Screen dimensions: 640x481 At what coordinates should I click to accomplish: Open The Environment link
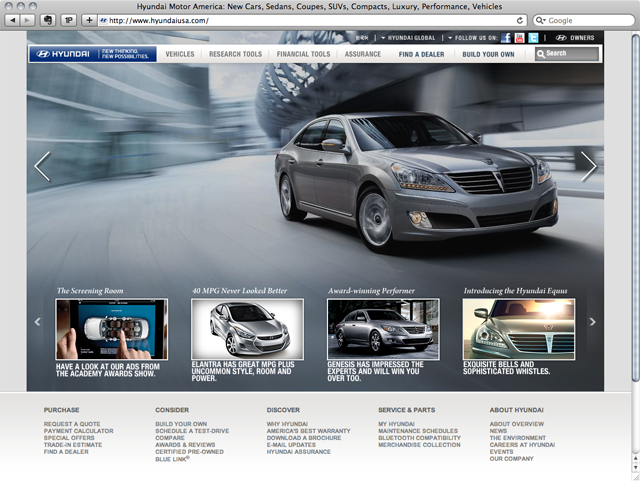pyautogui.click(x=518, y=438)
